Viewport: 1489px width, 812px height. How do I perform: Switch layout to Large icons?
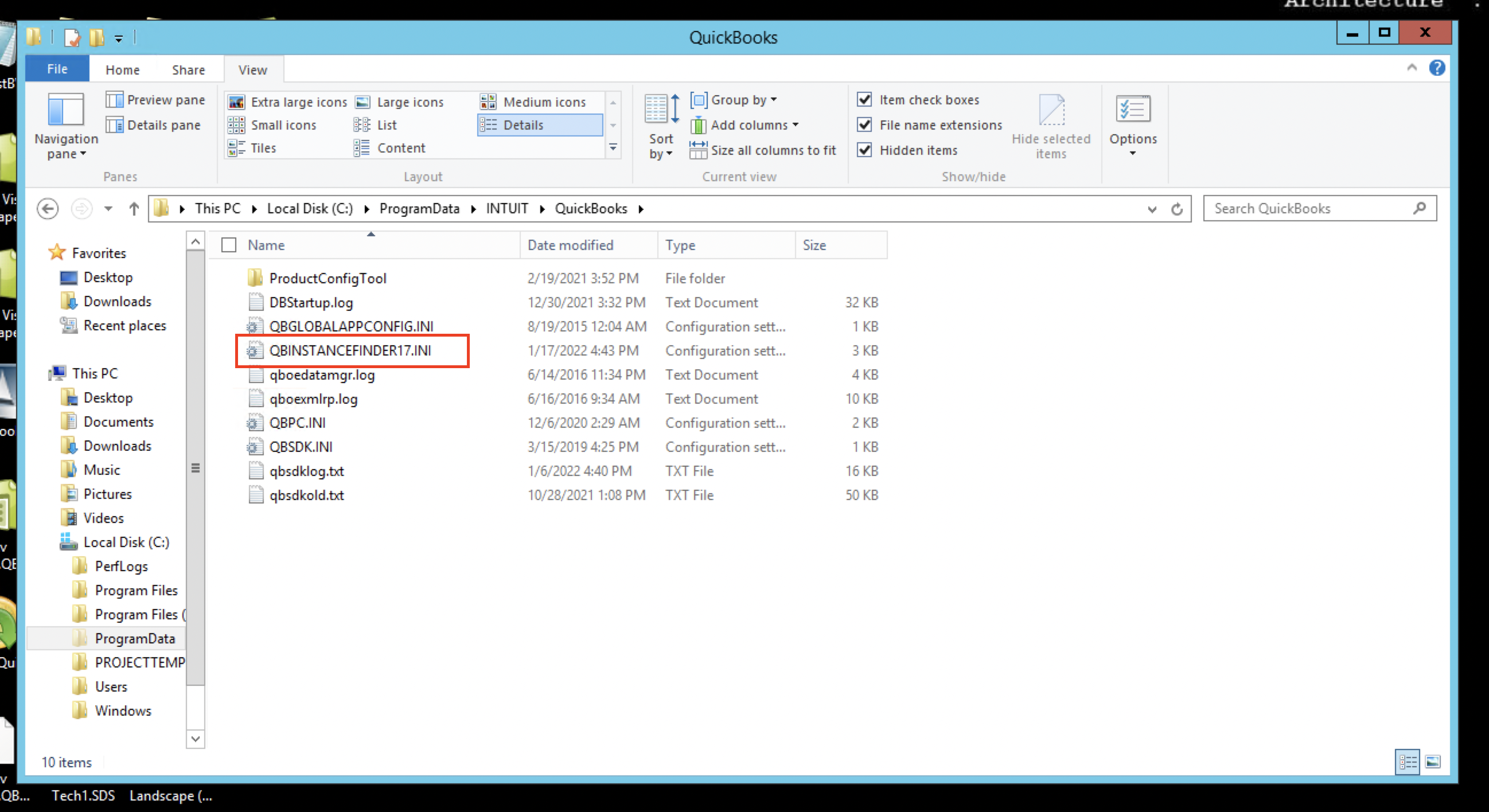point(399,102)
